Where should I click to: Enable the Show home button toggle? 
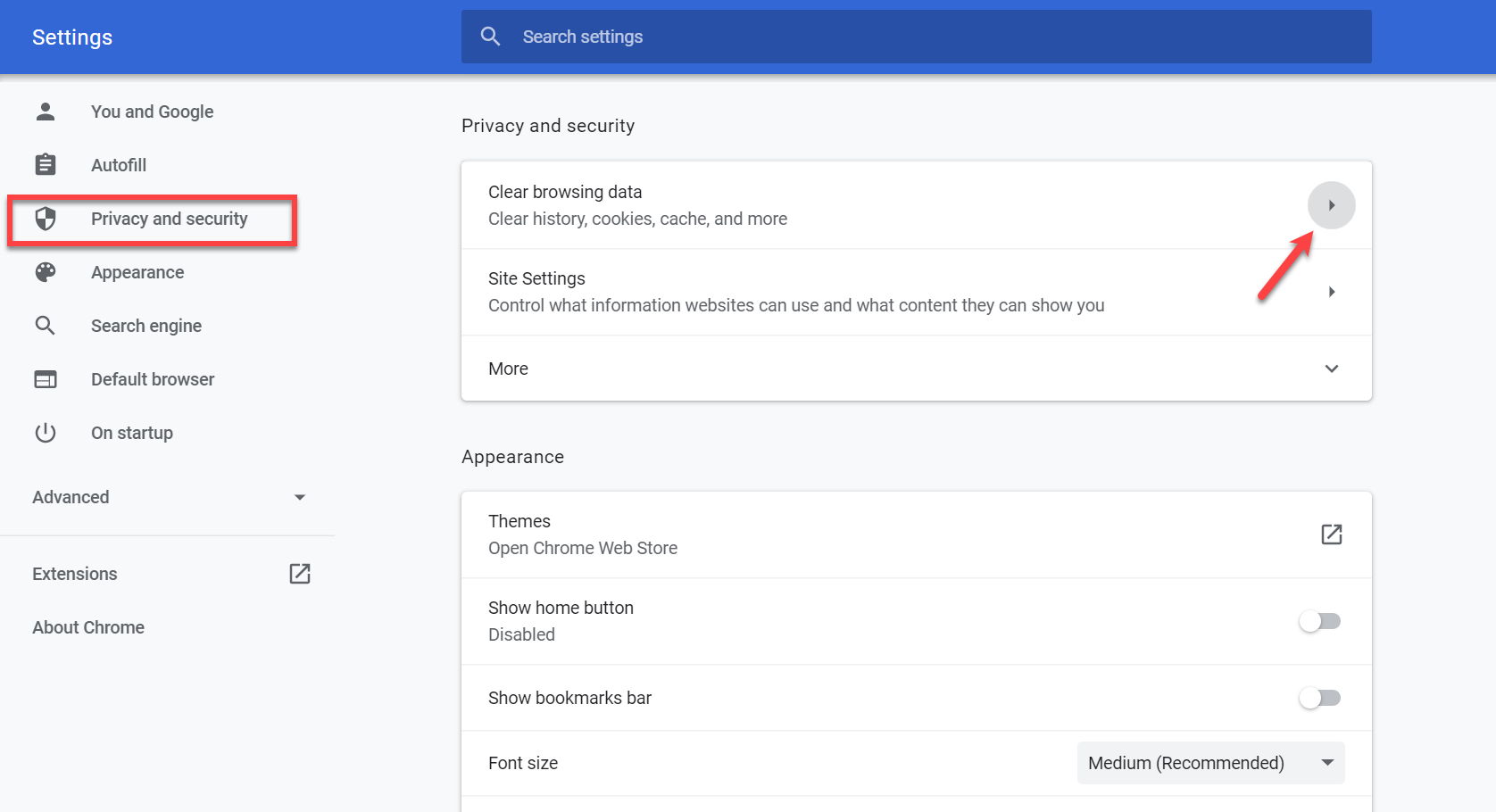pyautogui.click(x=1320, y=621)
